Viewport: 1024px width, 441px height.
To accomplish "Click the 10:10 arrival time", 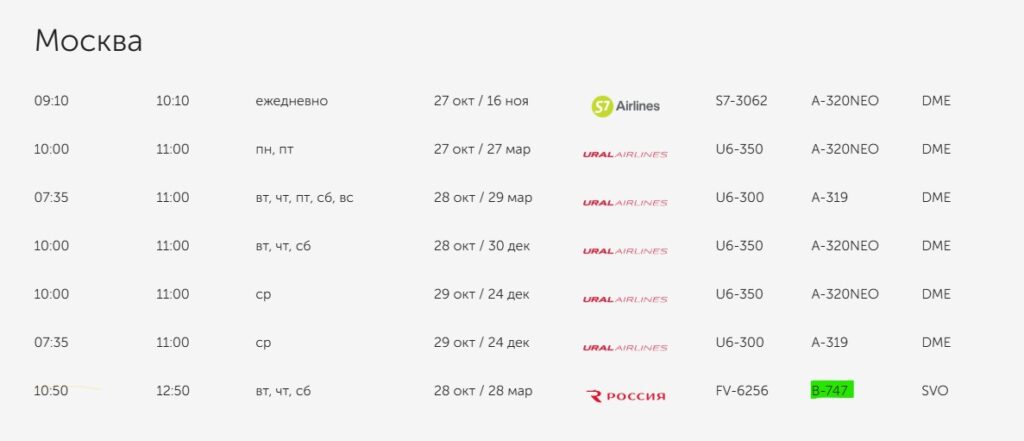I will click(x=172, y=101).
